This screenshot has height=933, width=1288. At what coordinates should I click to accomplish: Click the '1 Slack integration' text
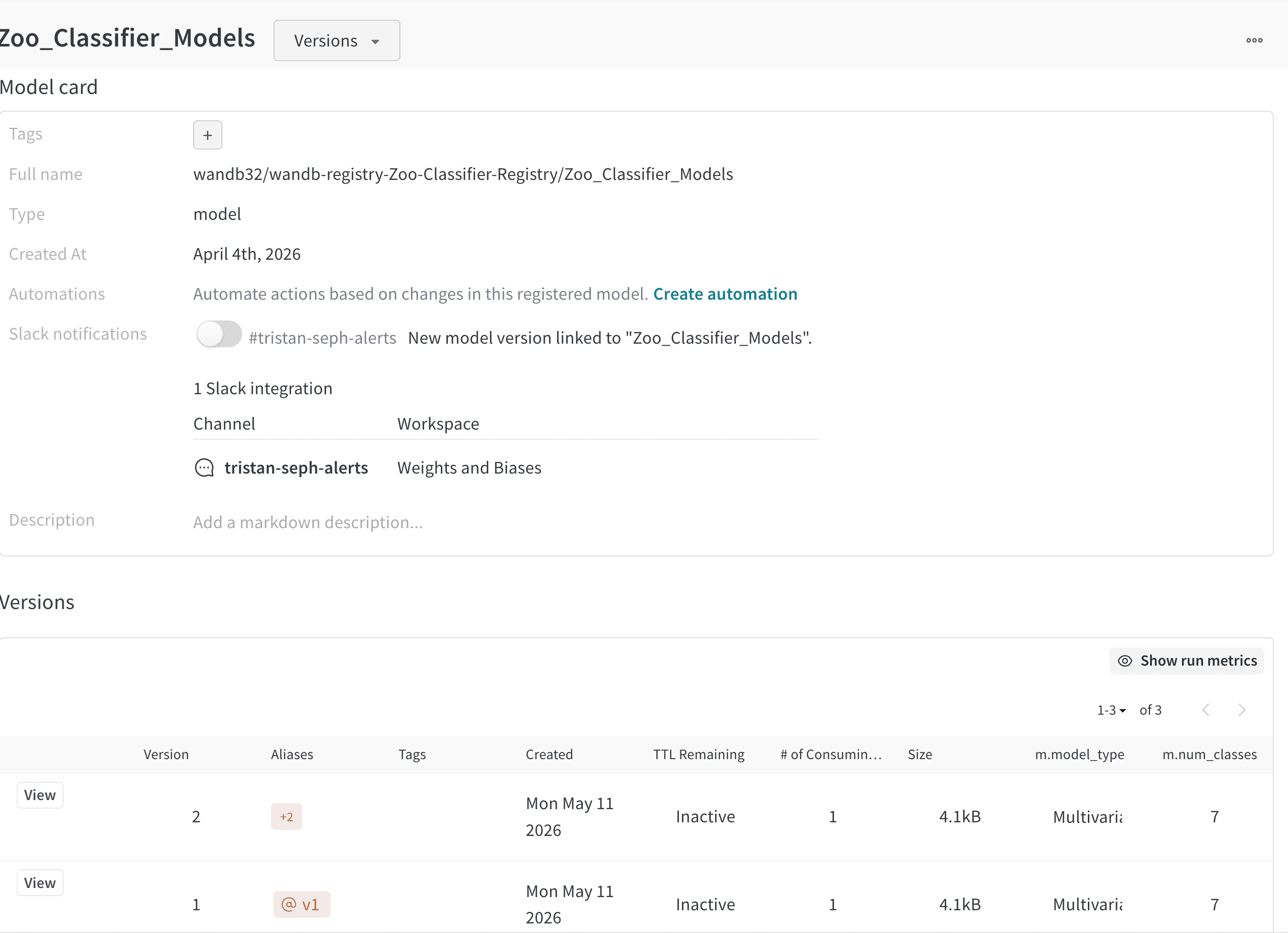pyautogui.click(x=262, y=389)
